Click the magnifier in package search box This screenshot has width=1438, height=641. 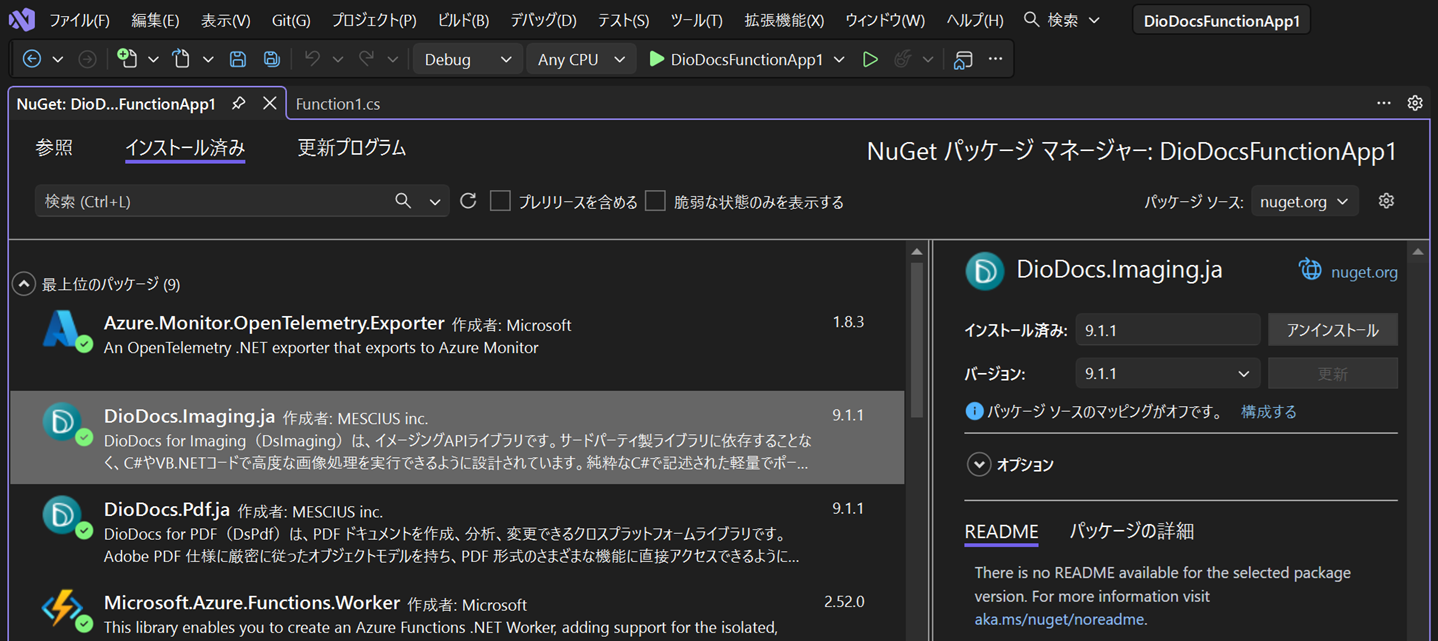pyautogui.click(x=403, y=201)
